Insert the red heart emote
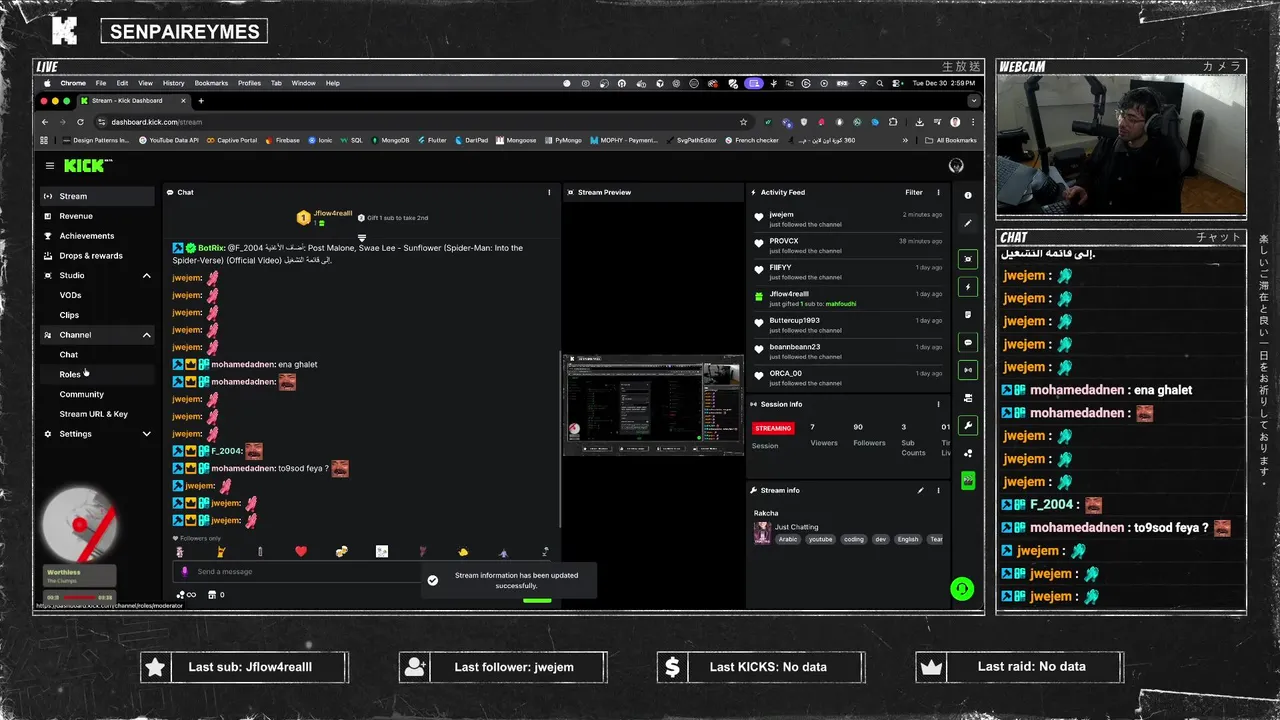This screenshot has width=1280, height=720. point(301,551)
